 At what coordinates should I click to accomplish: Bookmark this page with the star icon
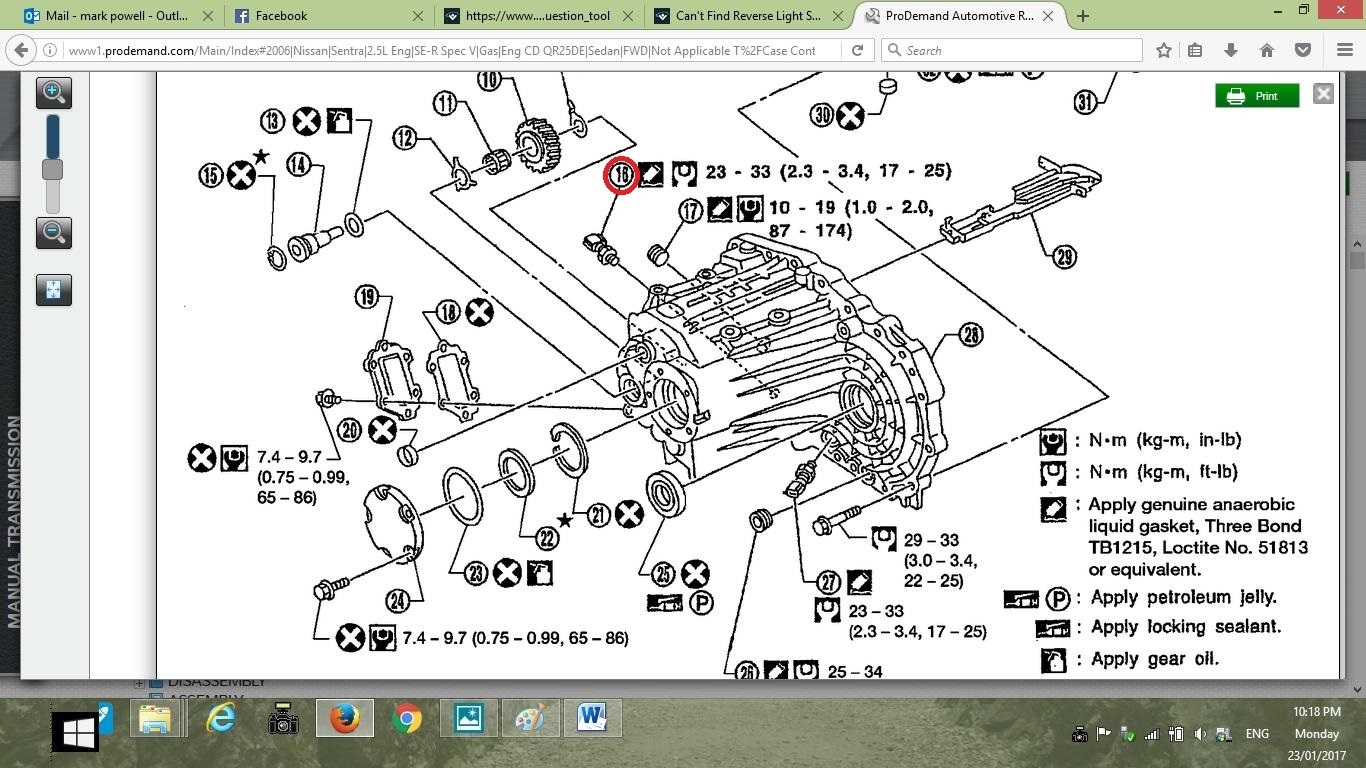tap(1164, 50)
